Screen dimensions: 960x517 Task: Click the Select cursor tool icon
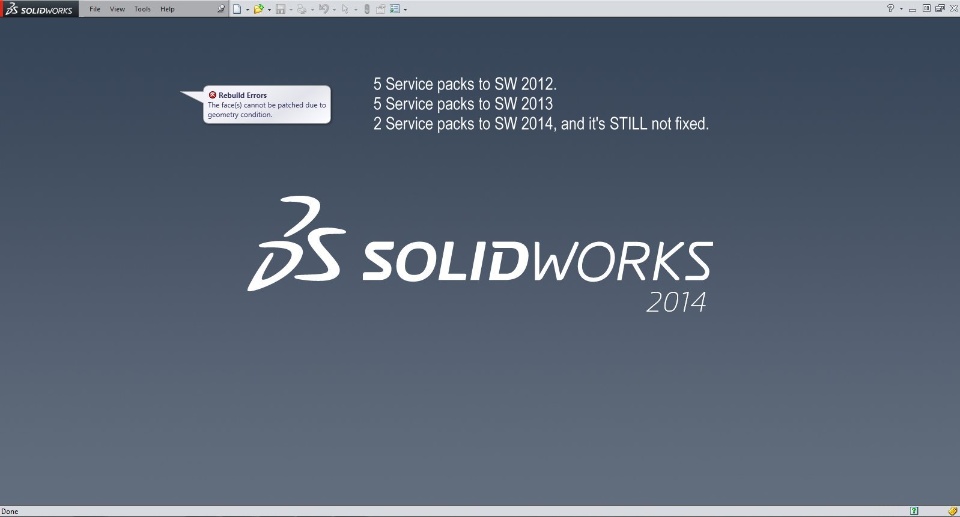click(x=345, y=9)
